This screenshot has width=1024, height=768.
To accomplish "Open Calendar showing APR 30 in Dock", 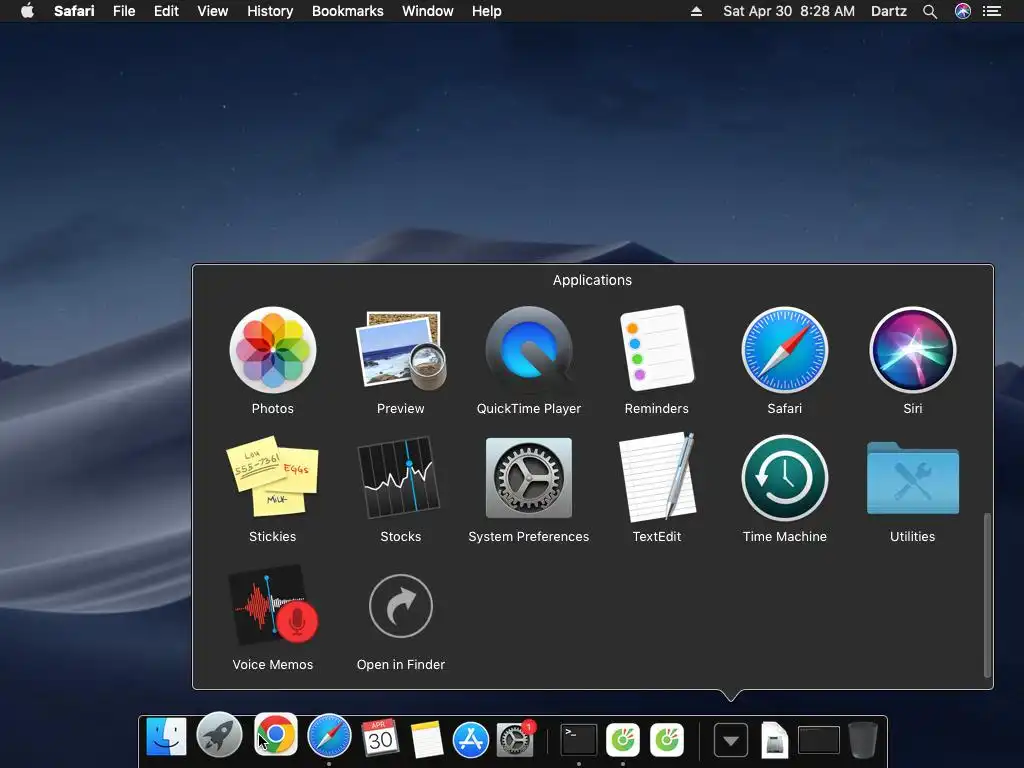I will click(379, 737).
